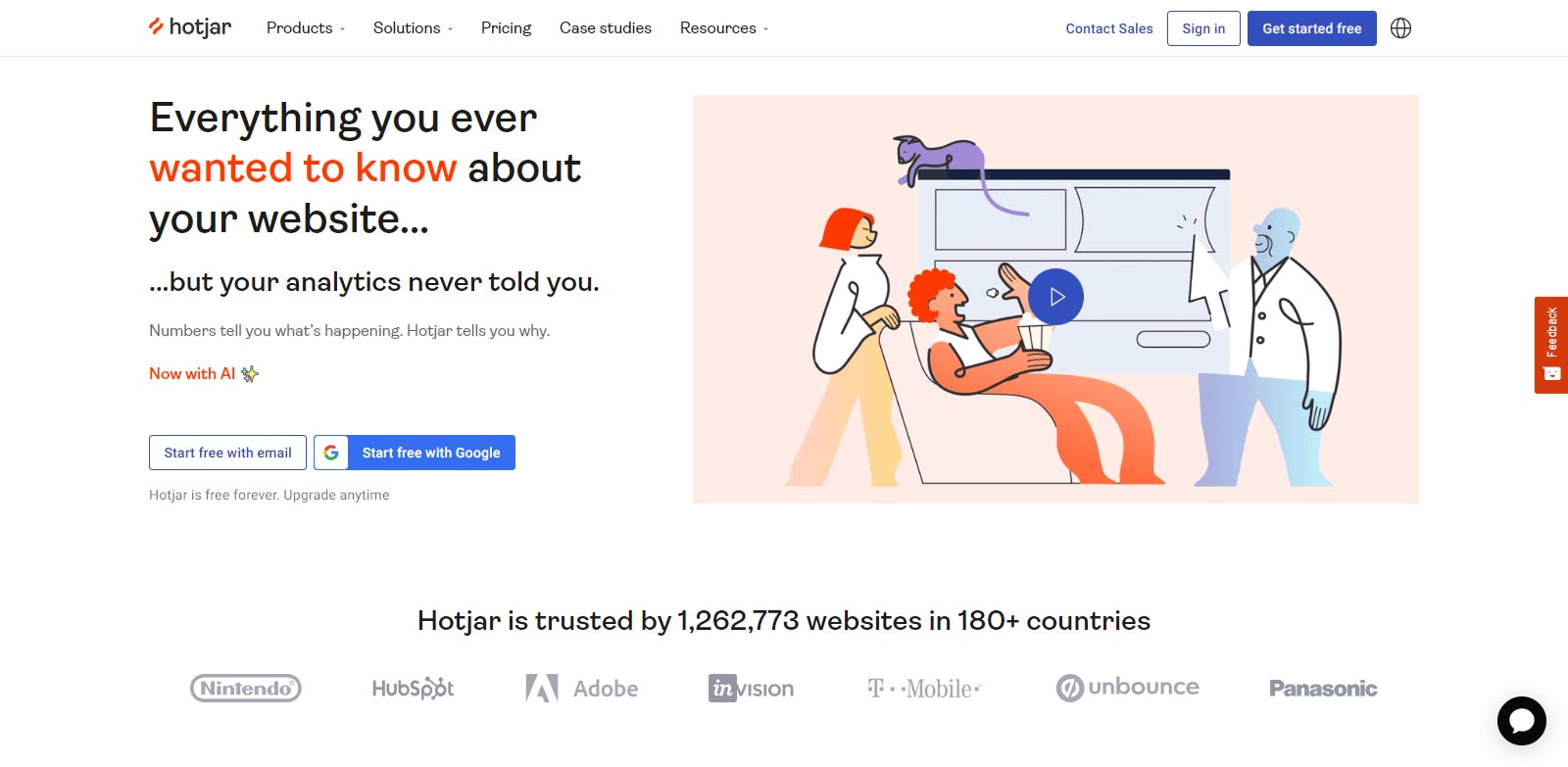Click the Nintendo logo
The height and width of the screenshot is (767, 1568).
pos(246,689)
